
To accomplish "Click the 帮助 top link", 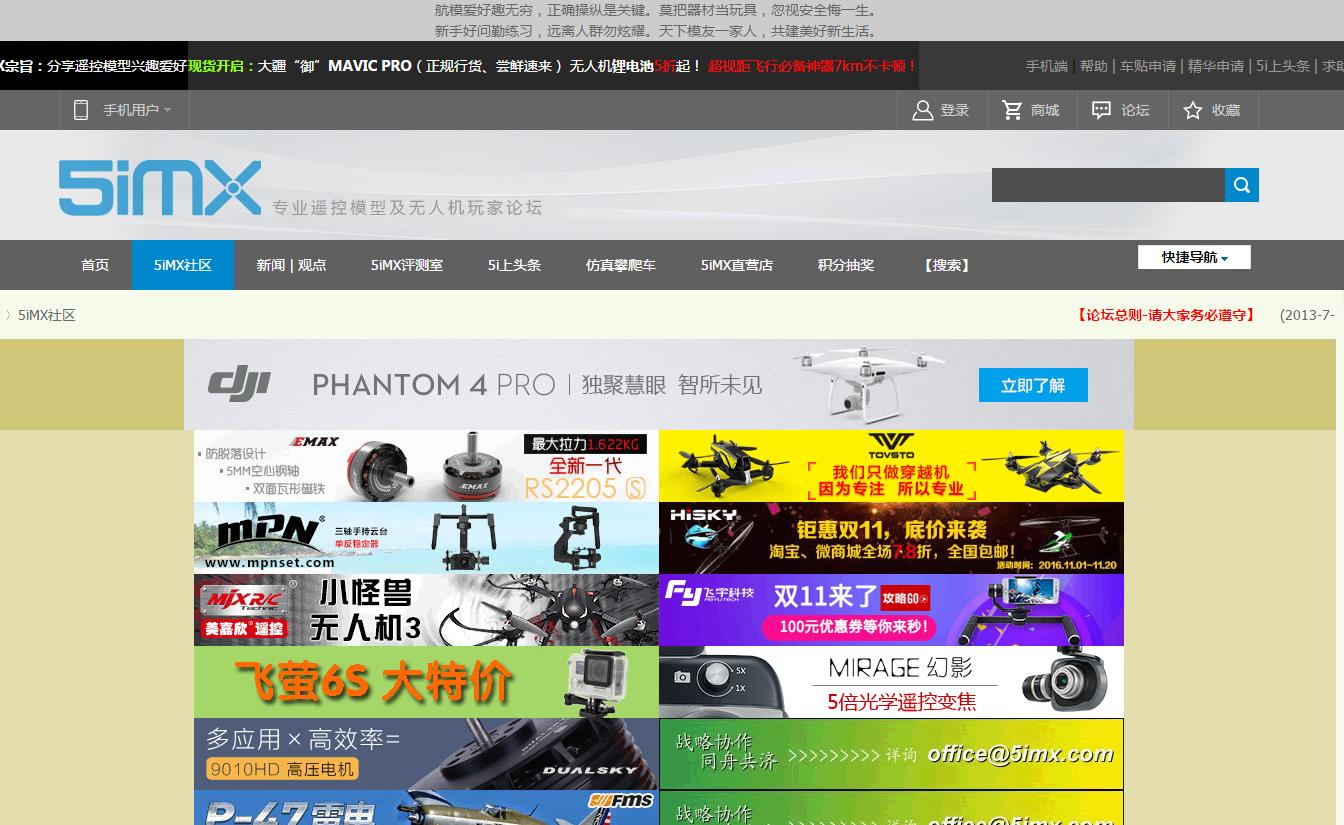I will point(1094,66).
